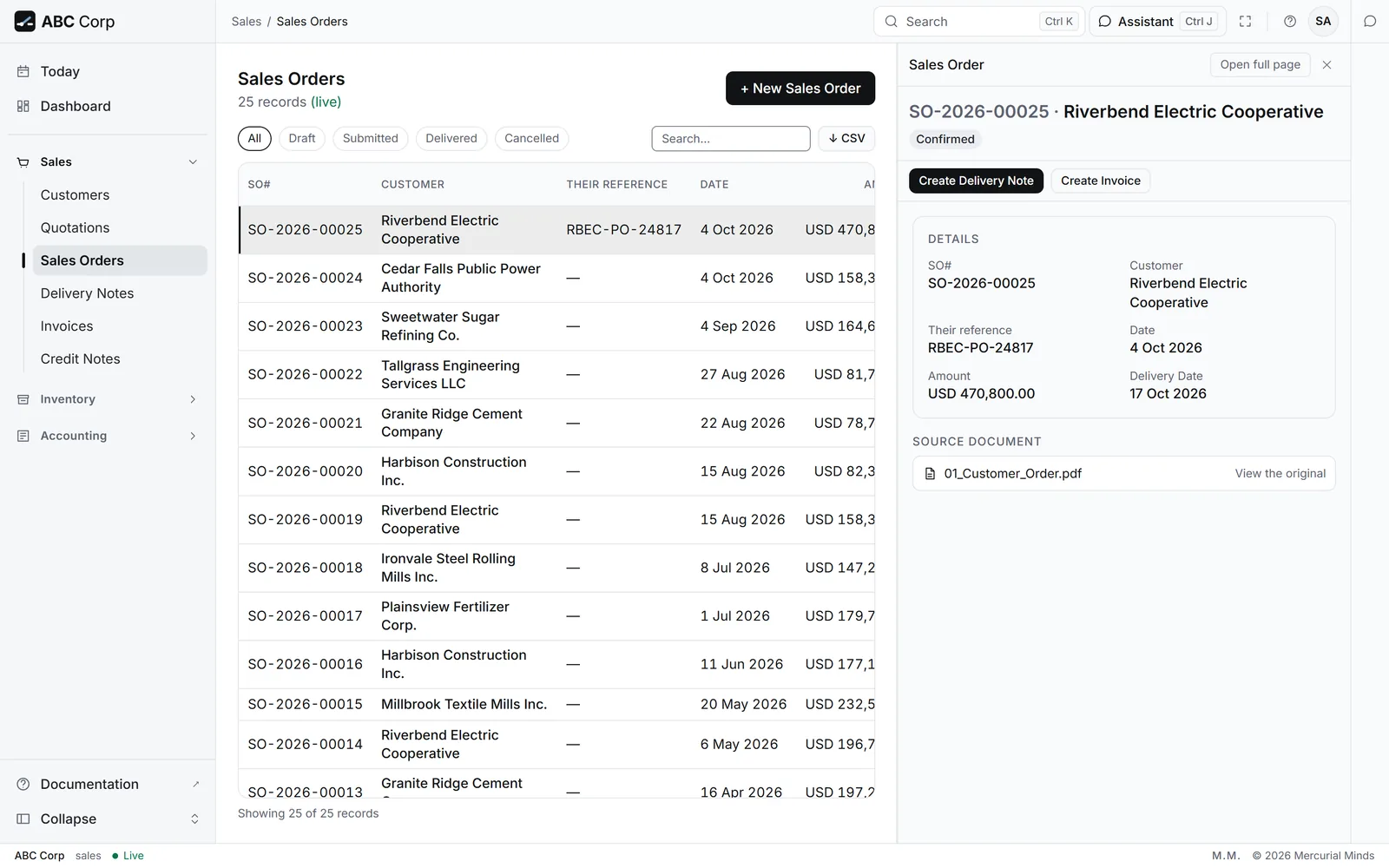Filter by Cancelled orders
This screenshot has height=868, width=1389.
click(x=532, y=138)
